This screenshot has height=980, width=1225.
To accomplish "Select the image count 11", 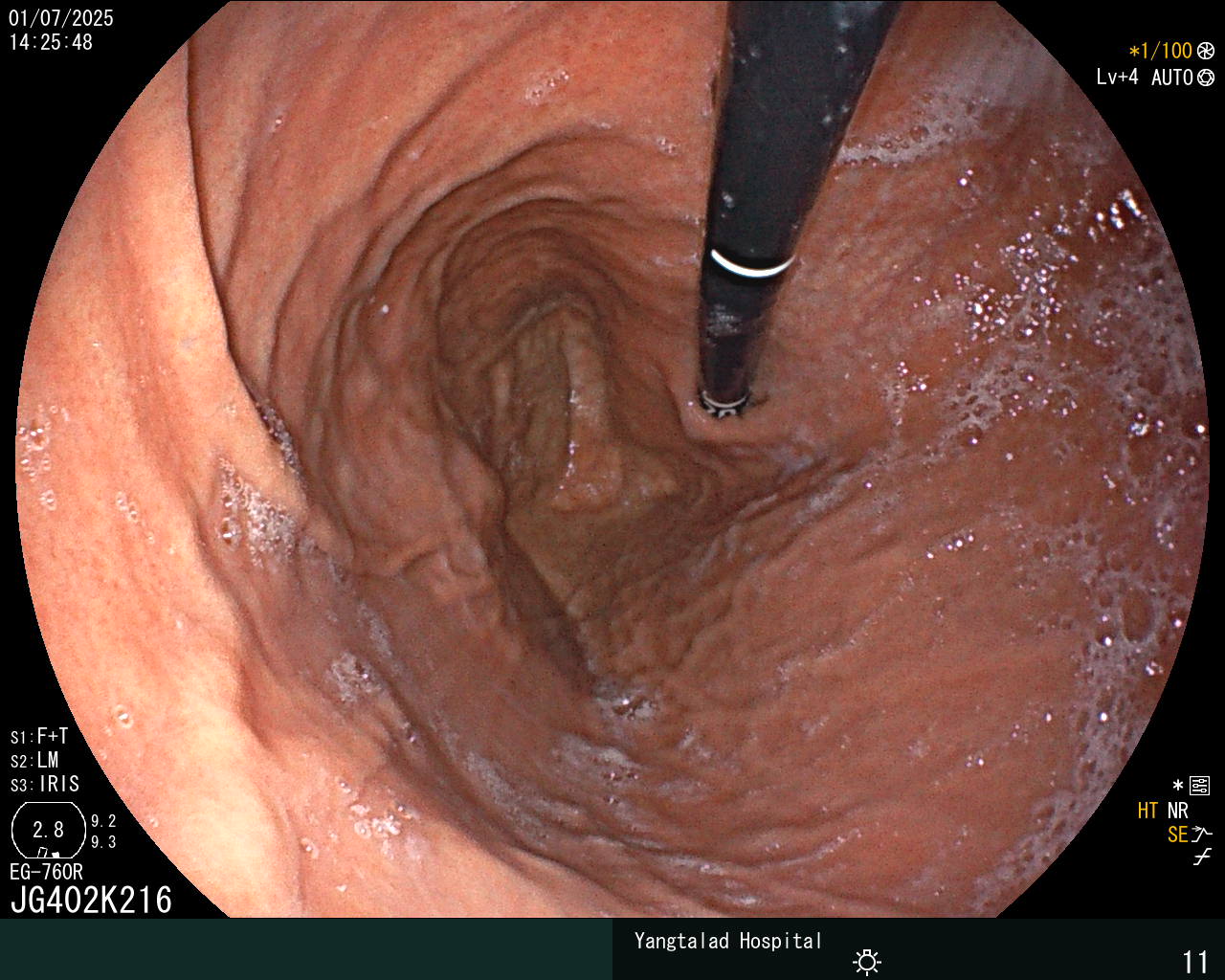I will click(x=1196, y=962).
